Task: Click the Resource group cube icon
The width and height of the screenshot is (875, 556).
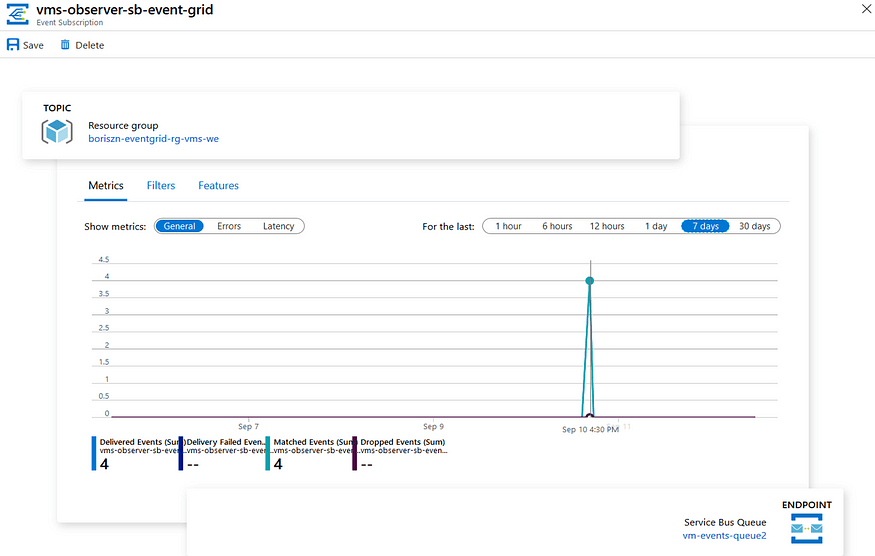Action: [57, 132]
